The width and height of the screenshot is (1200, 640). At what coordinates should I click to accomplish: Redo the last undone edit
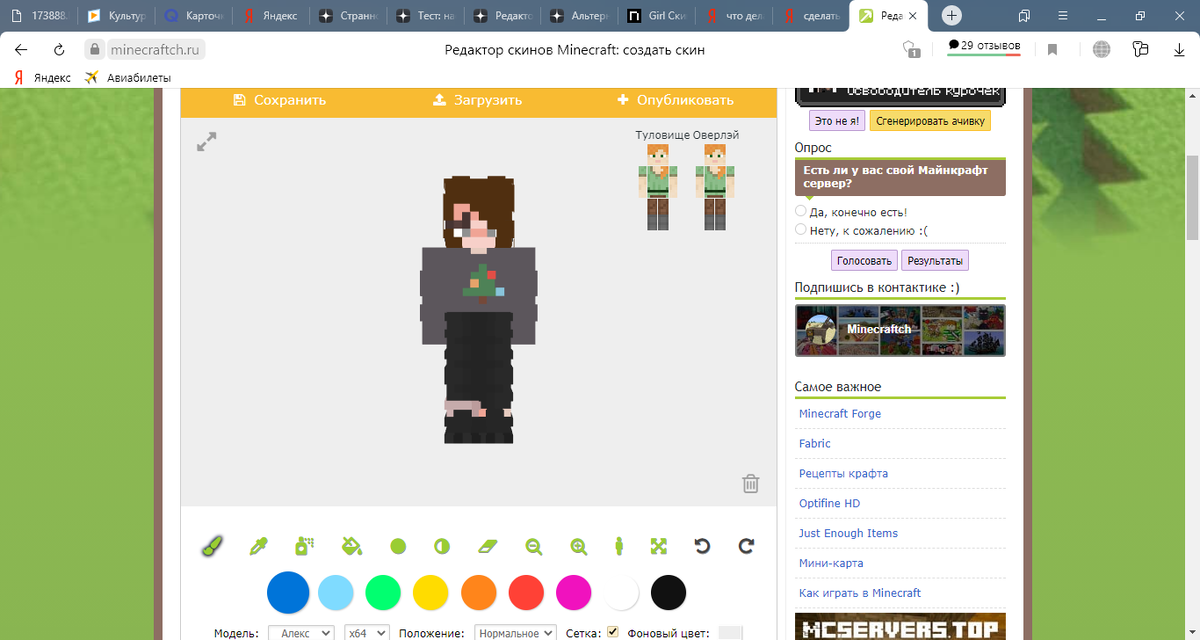[746, 546]
